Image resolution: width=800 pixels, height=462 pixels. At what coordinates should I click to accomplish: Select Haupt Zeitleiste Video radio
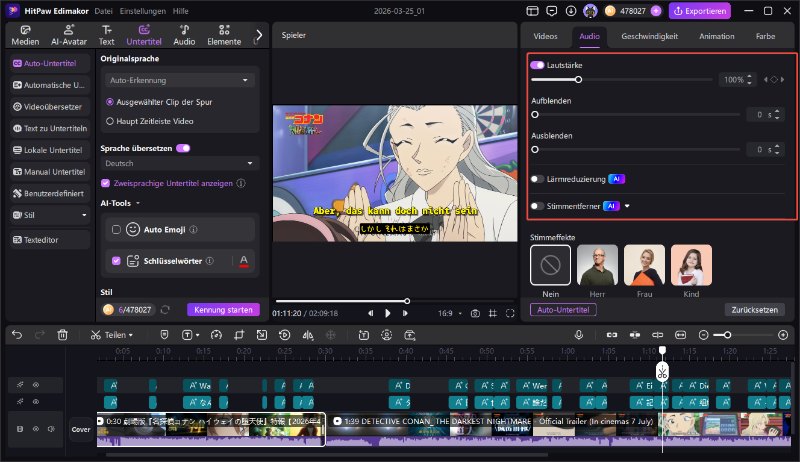tap(110, 121)
